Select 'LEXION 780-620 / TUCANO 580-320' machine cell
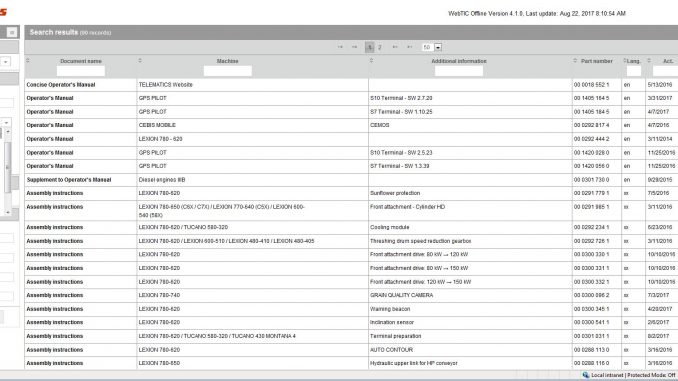The image size is (678, 381). point(183,227)
